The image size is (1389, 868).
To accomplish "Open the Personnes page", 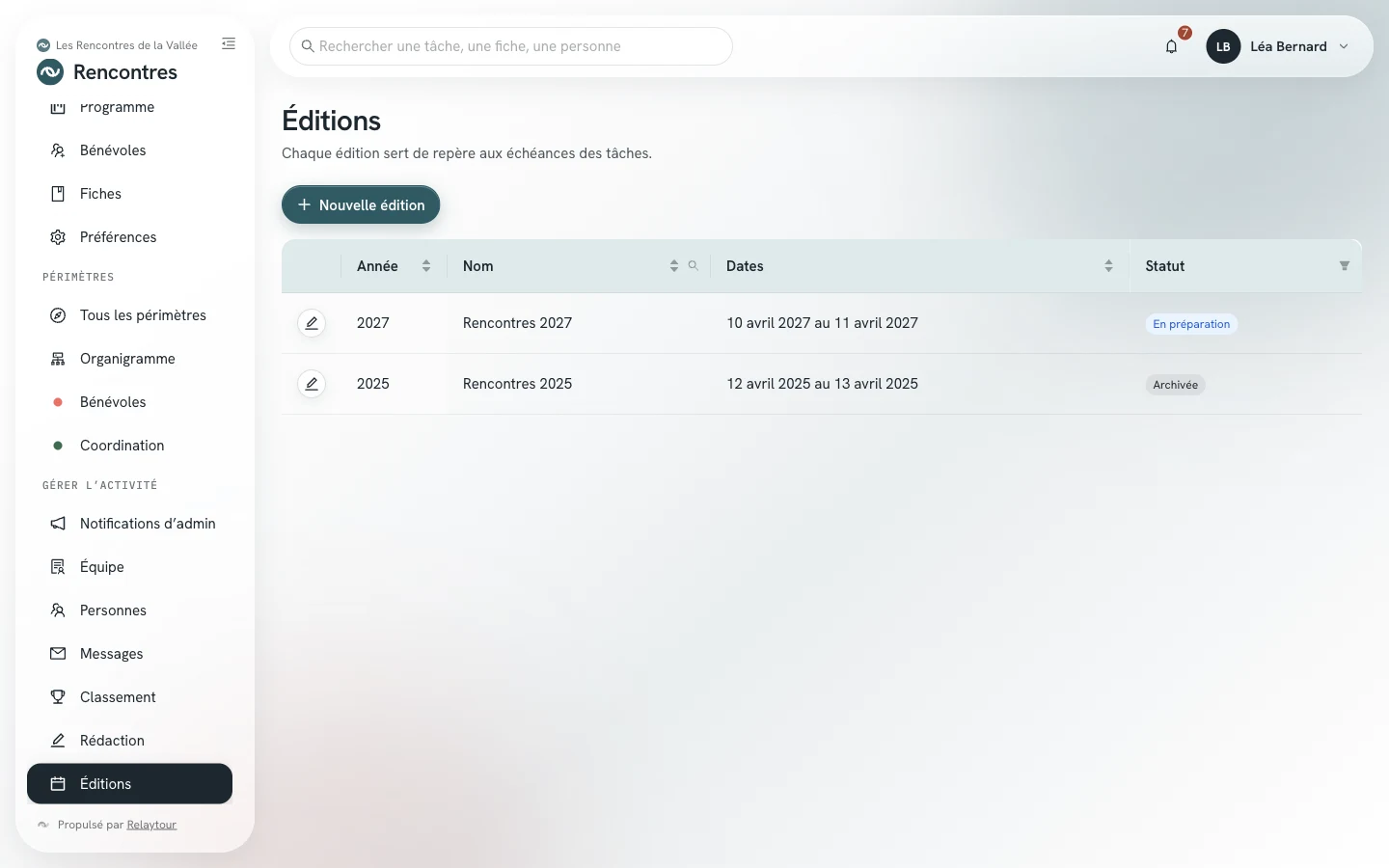I will click(x=129, y=610).
